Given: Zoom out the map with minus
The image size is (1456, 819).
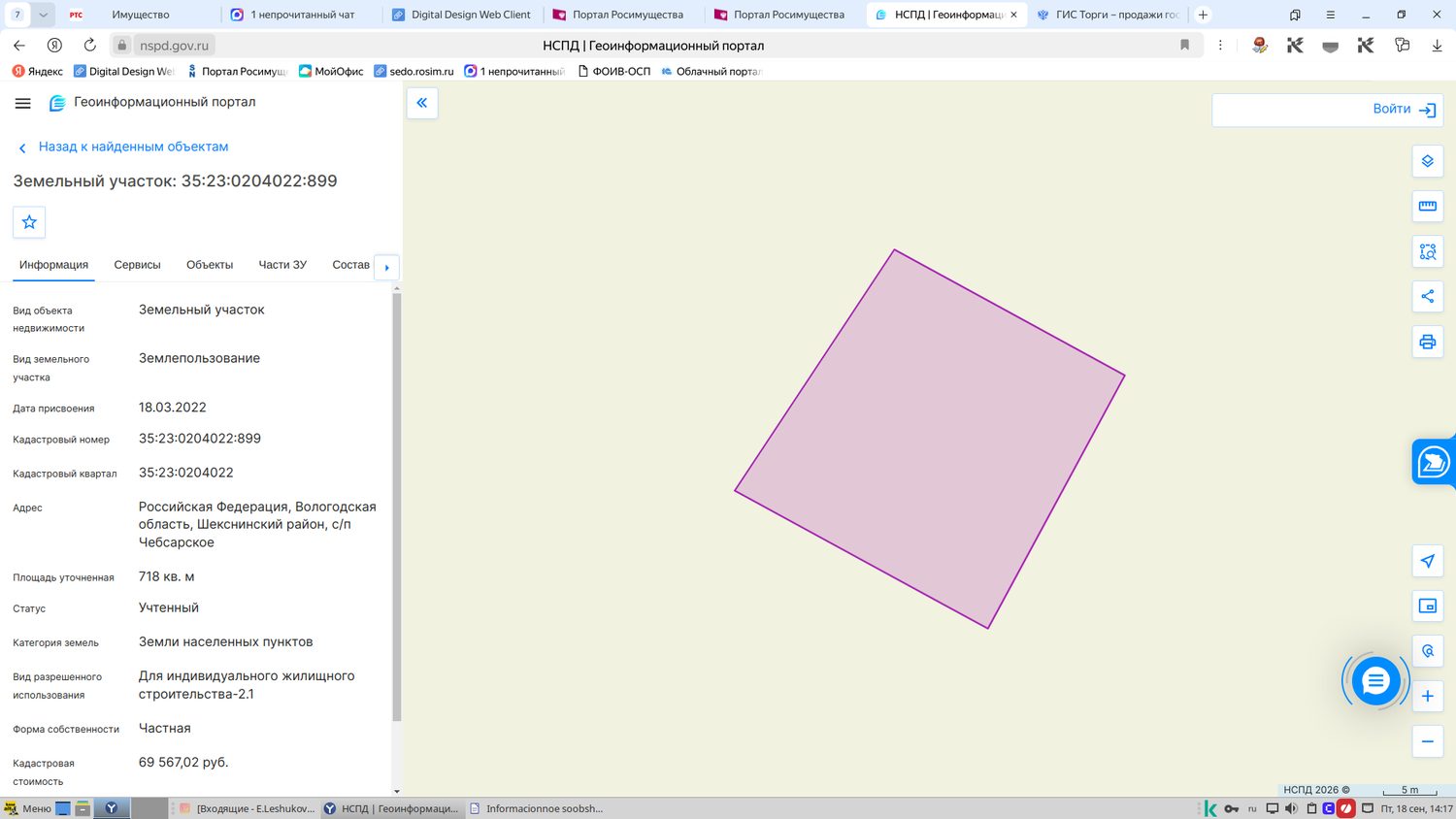Looking at the screenshot, I should click(x=1427, y=741).
